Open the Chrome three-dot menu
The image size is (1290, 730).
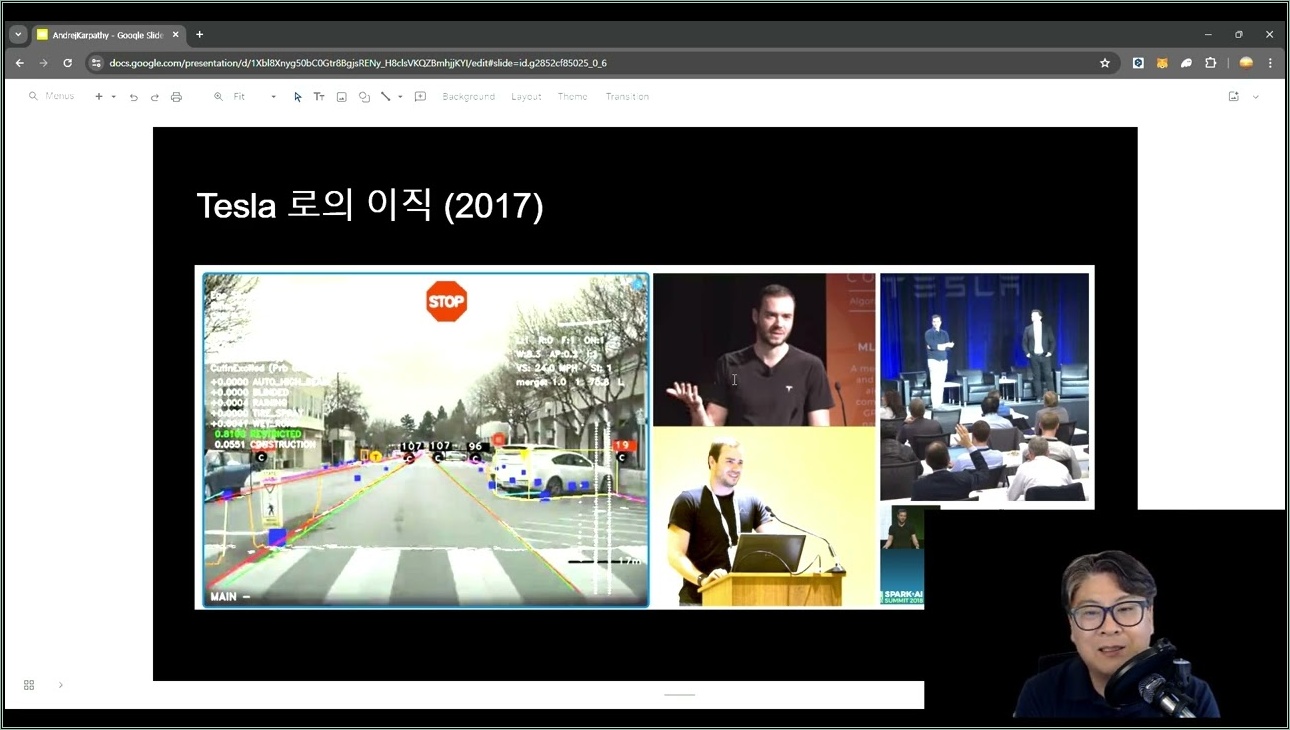[1270, 63]
